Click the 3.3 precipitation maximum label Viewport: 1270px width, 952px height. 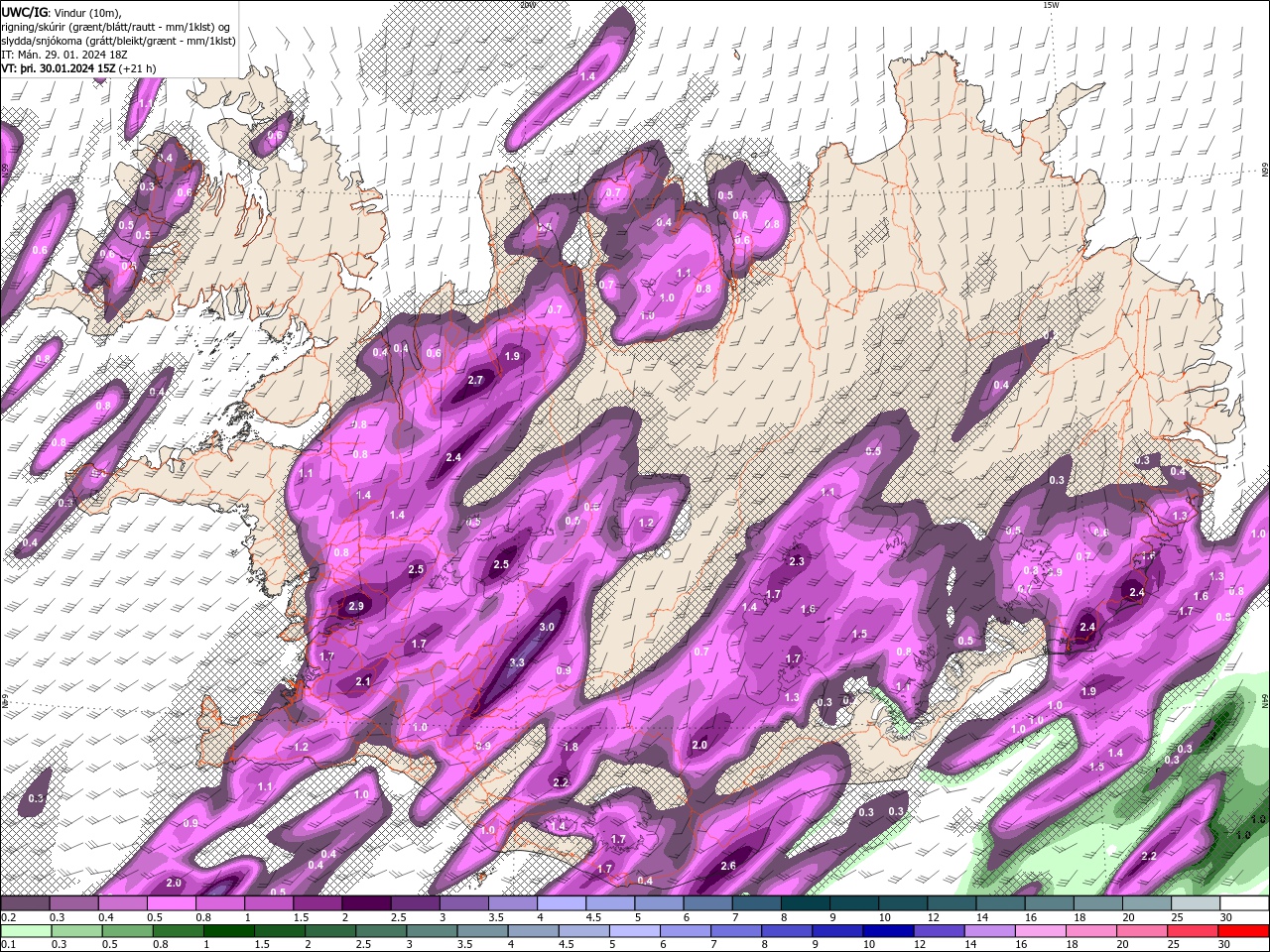click(517, 662)
